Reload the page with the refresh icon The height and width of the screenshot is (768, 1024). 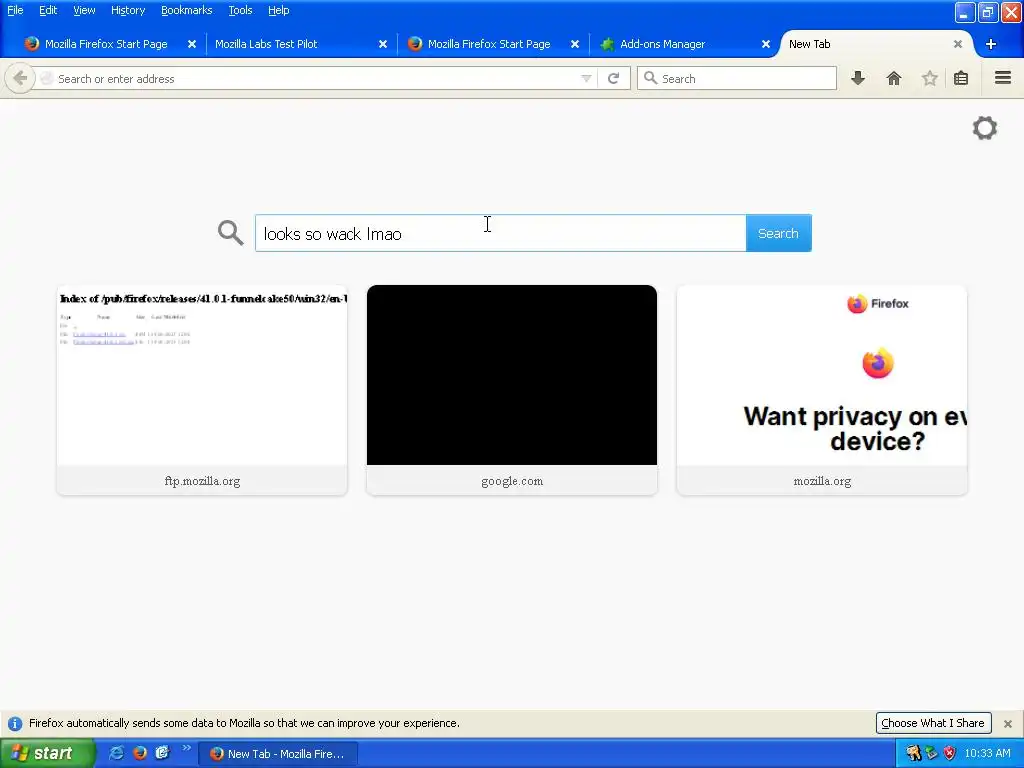click(613, 78)
